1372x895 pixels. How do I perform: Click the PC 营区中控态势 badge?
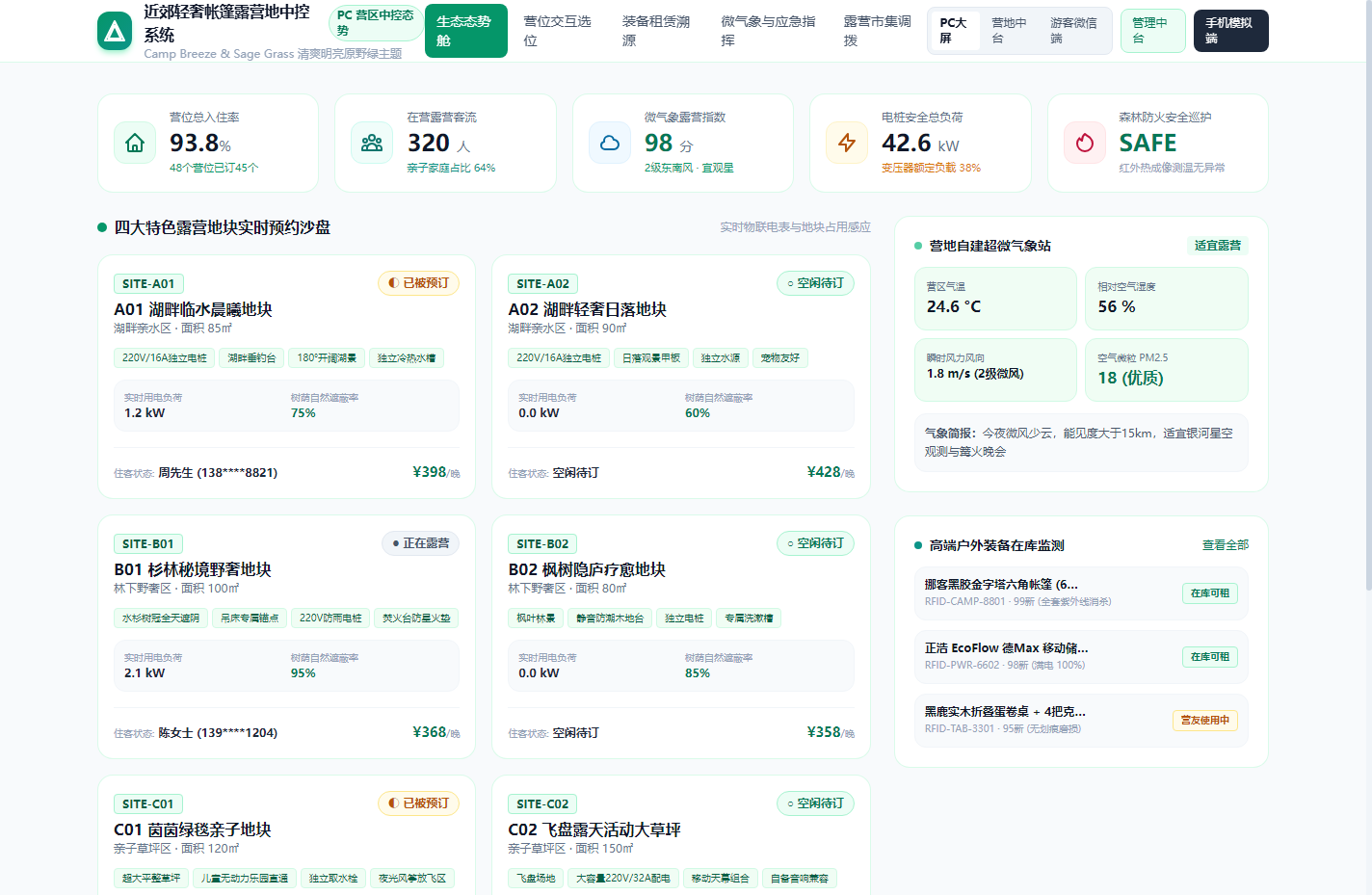click(x=376, y=23)
